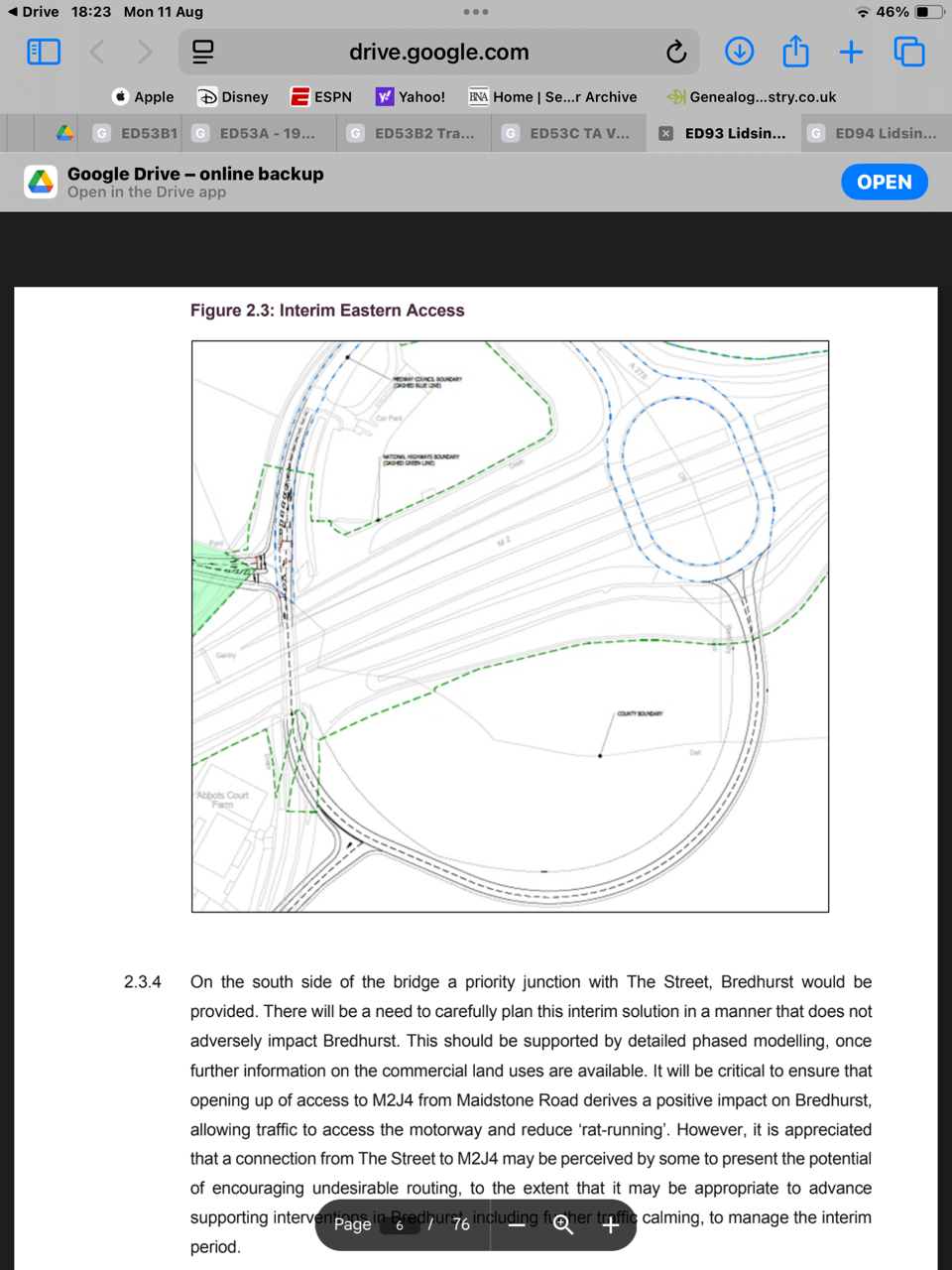Open the Apple bookmark
The width and height of the screenshot is (952, 1270).
pos(143,96)
